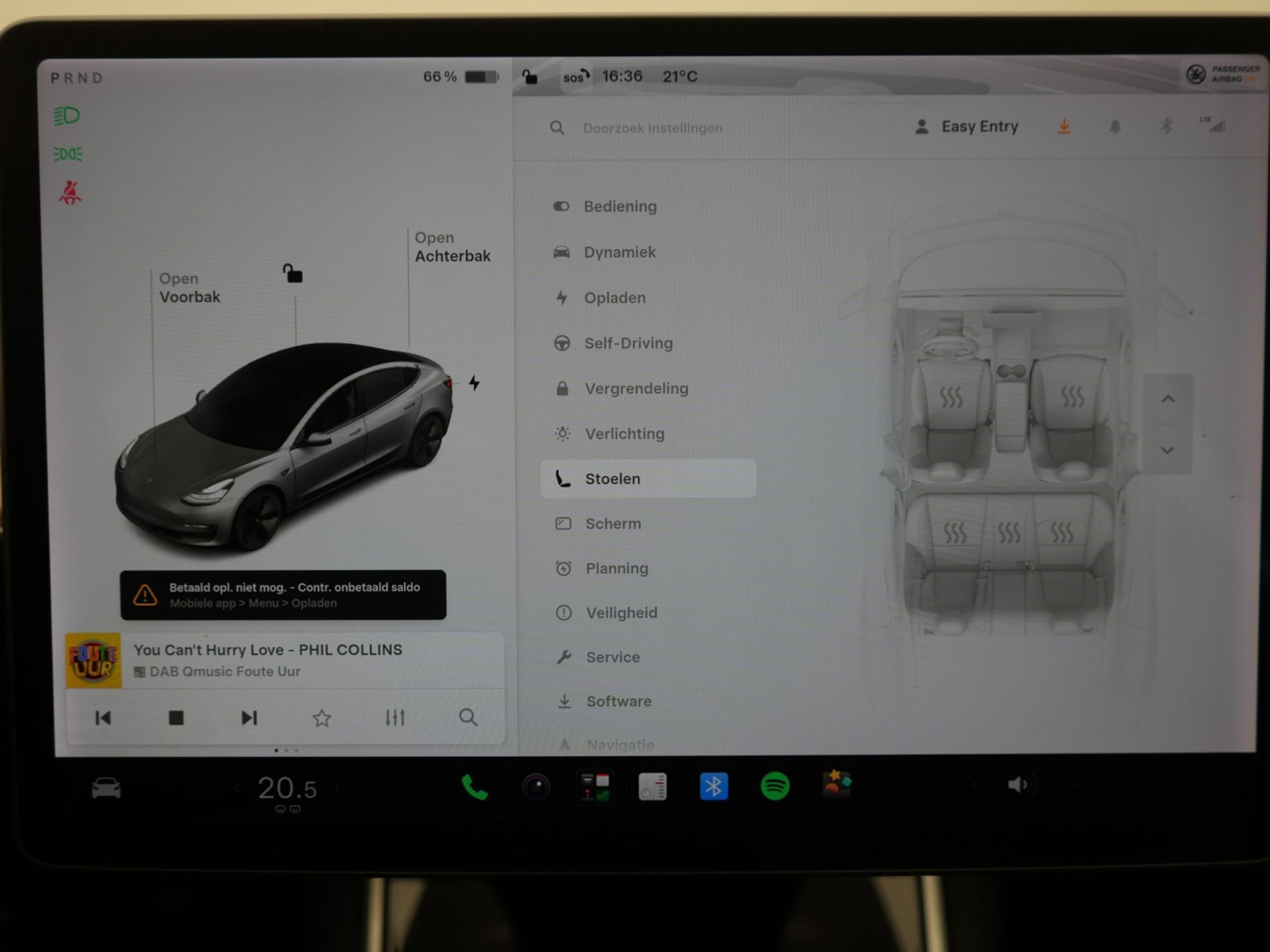Skip to previous track
The image size is (1270, 952).
(x=103, y=718)
